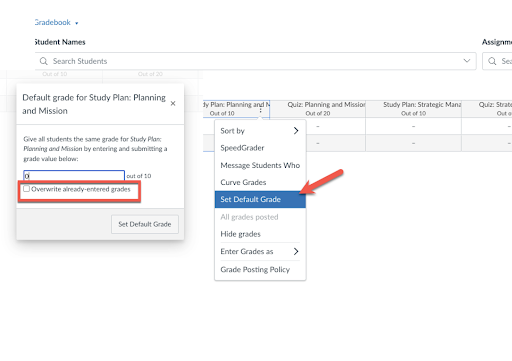The height and width of the screenshot is (361, 512).
Task: Select Hide grades menu item
Action: click(x=260, y=234)
